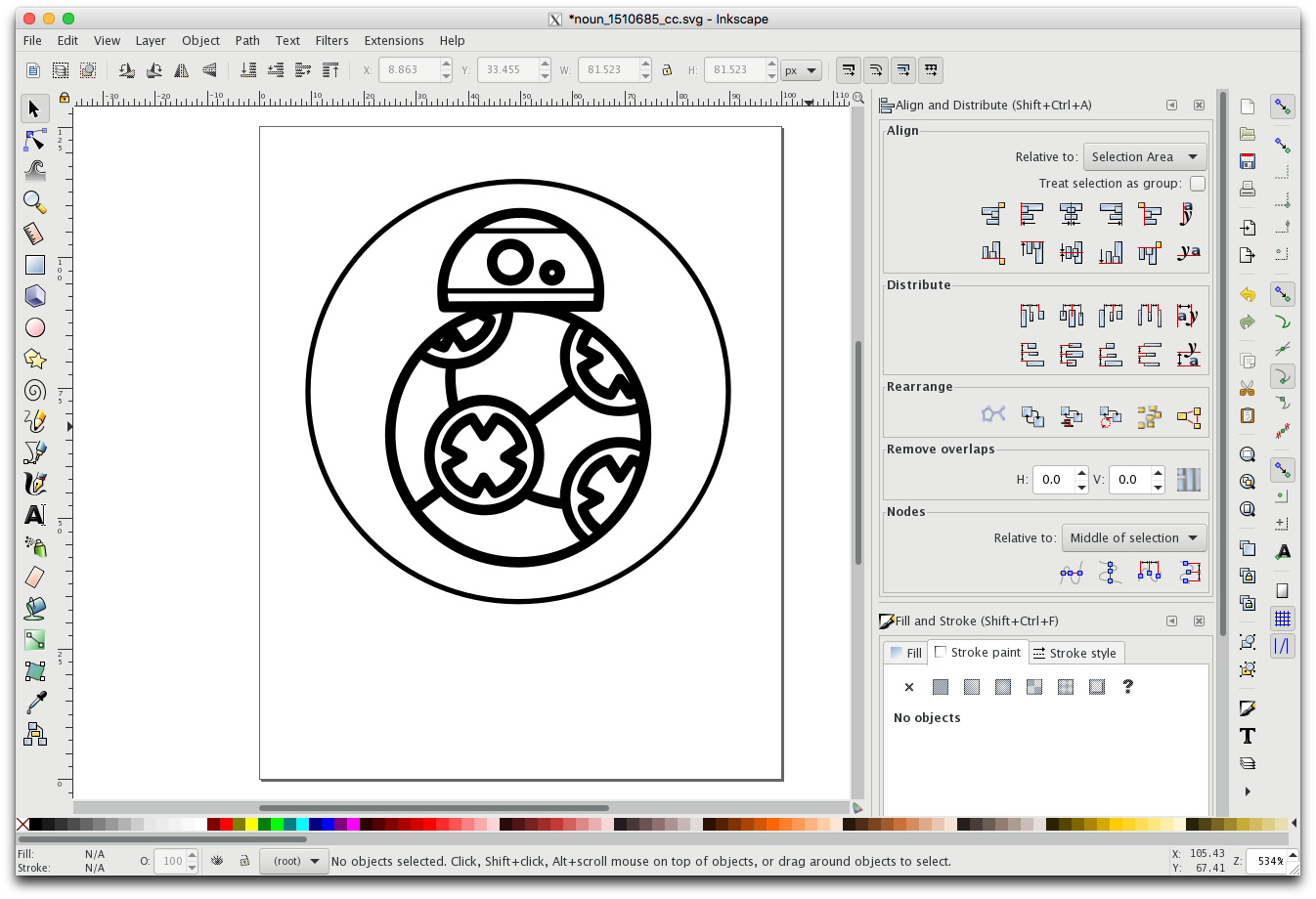The height and width of the screenshot is (899, 1316).
Task: Activate the Spiral tool
Action: click(x=34, y=390)
